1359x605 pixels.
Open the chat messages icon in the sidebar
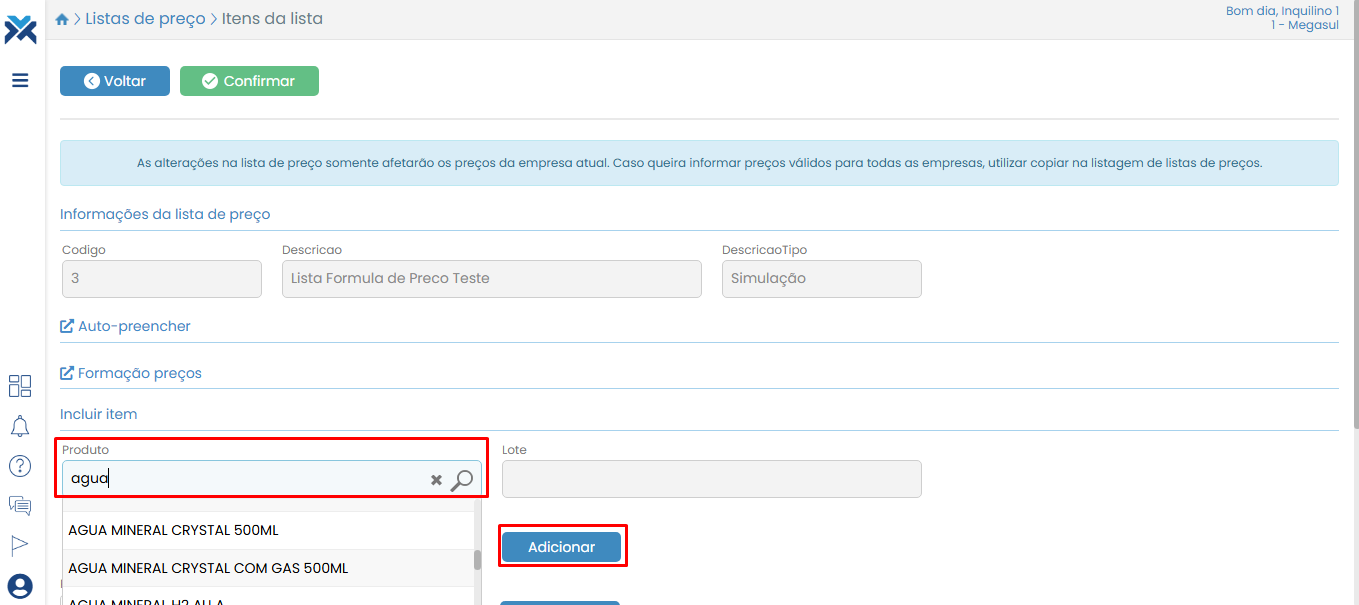(x=20, y=506)
